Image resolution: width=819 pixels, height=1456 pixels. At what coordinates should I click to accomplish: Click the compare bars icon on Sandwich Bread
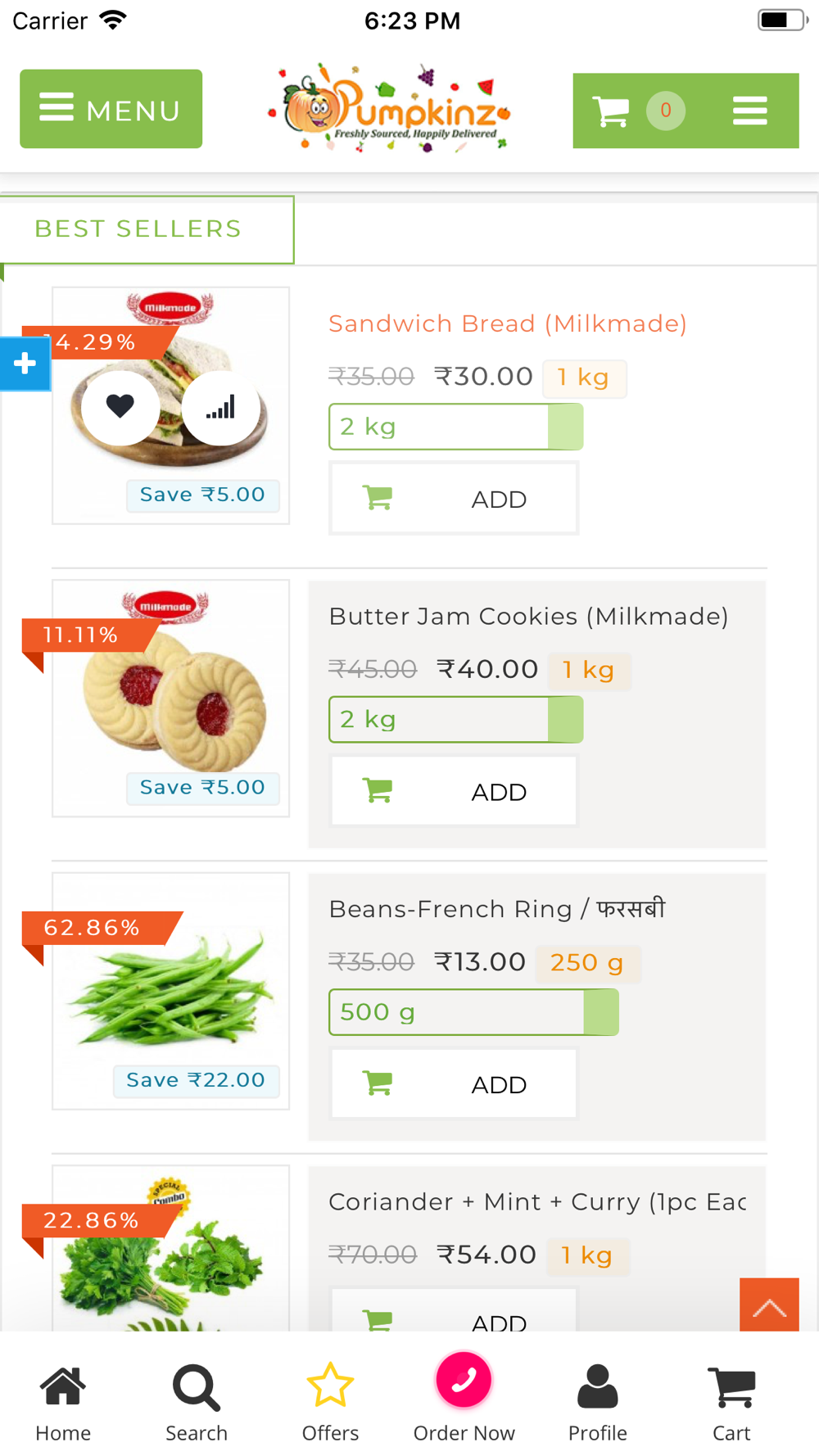[220, 406]
